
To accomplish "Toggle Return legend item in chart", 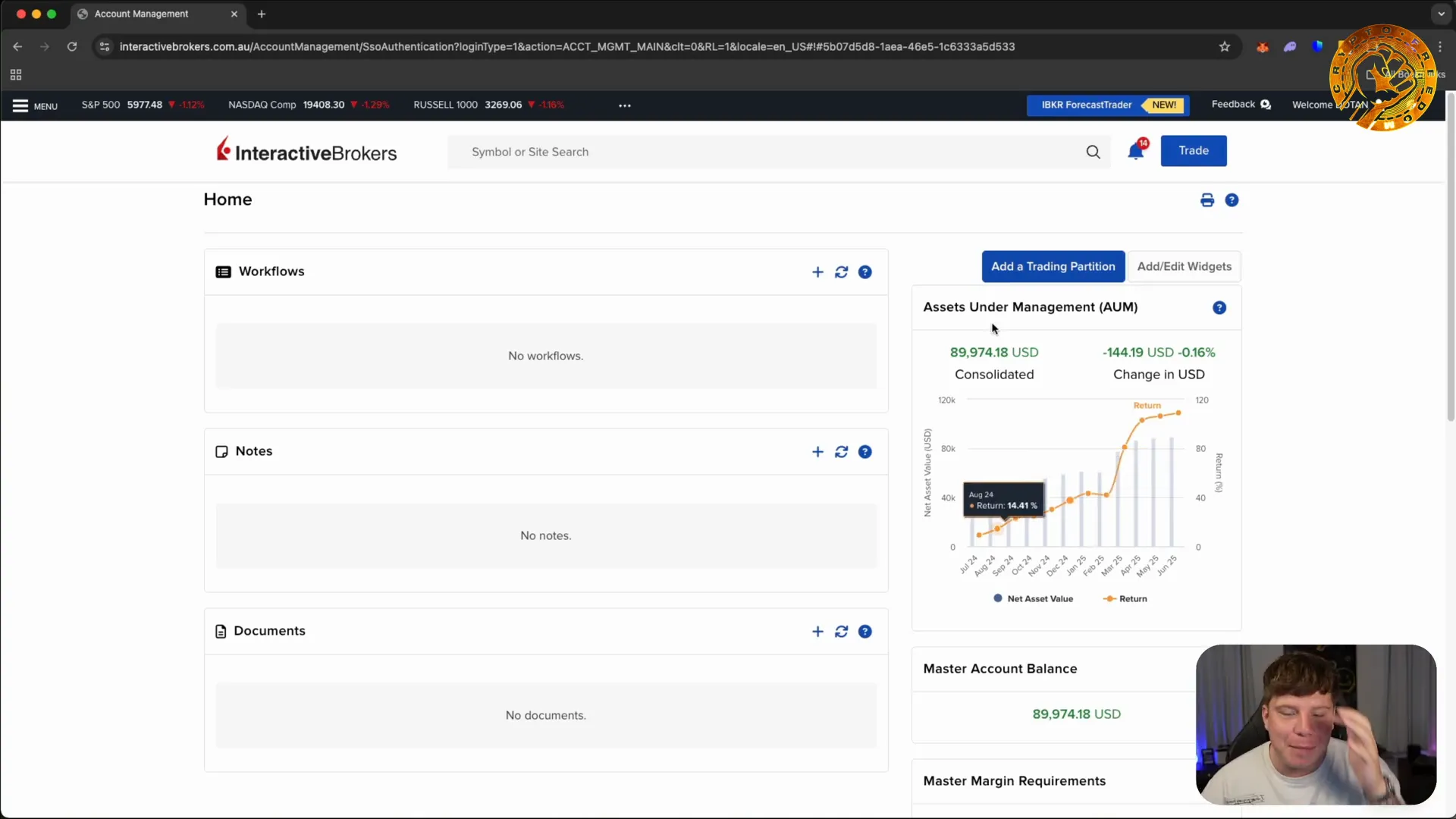I will click(1125, 599).
